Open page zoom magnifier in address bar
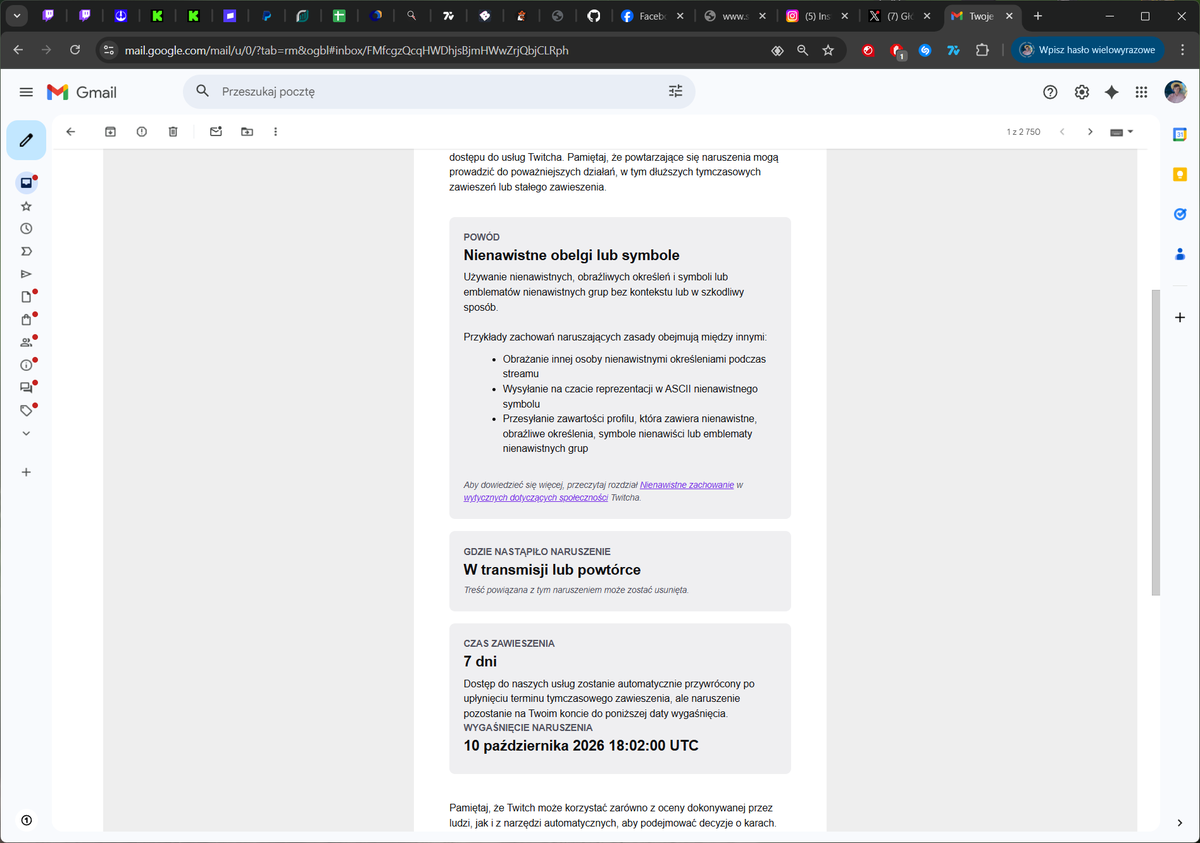The width and height of the screenshot is (1200, 843). (802, 50)
